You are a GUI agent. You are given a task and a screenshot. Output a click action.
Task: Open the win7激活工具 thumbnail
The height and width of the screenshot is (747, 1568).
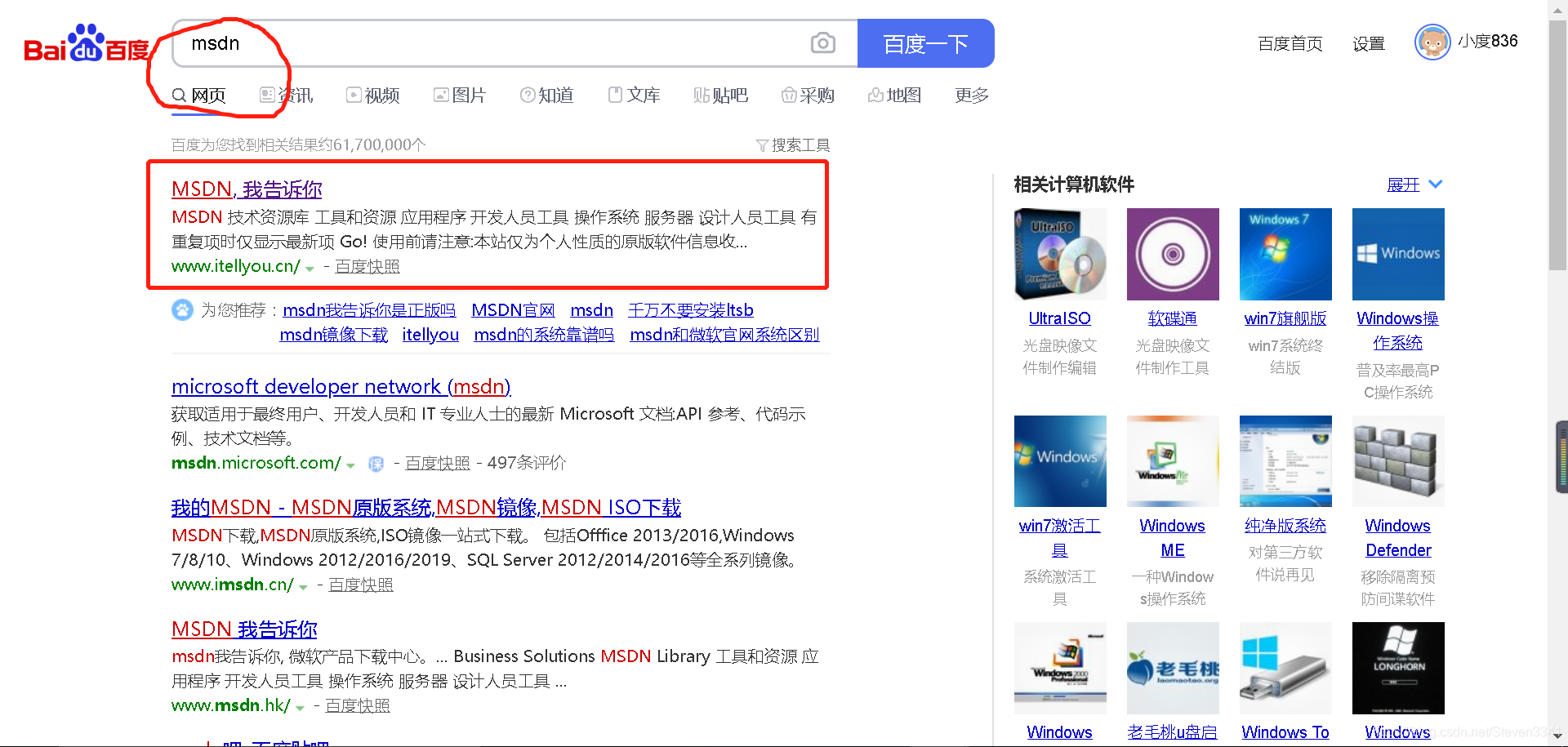click(x=1060, y=461)
